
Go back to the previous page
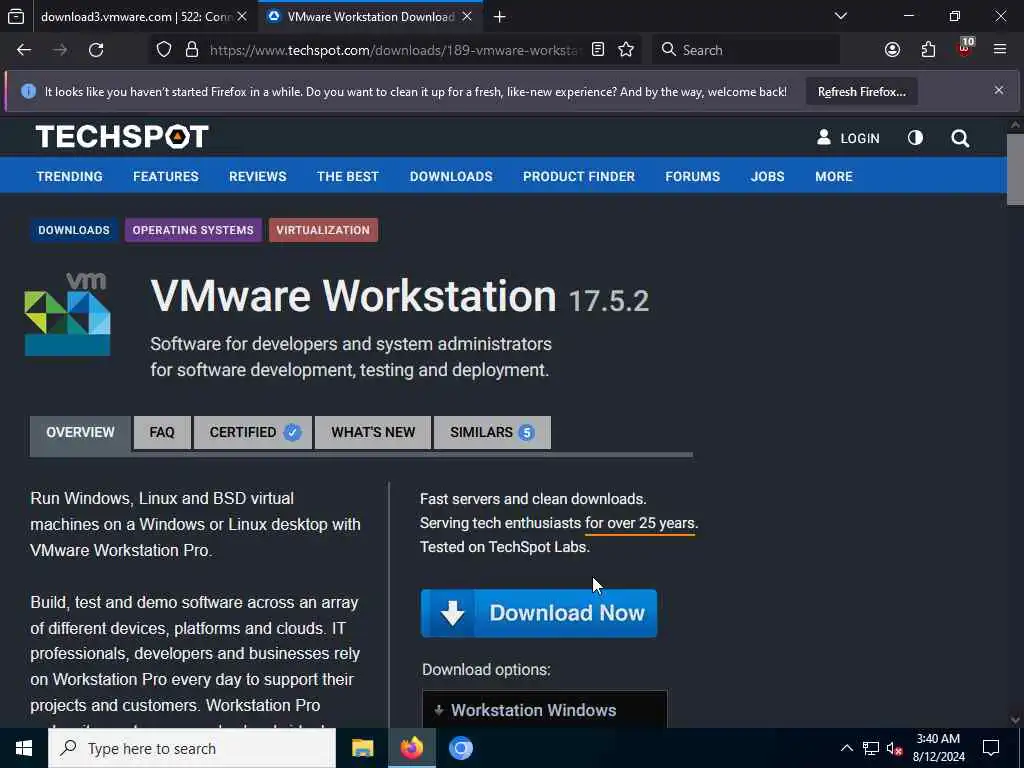(24, 50)
